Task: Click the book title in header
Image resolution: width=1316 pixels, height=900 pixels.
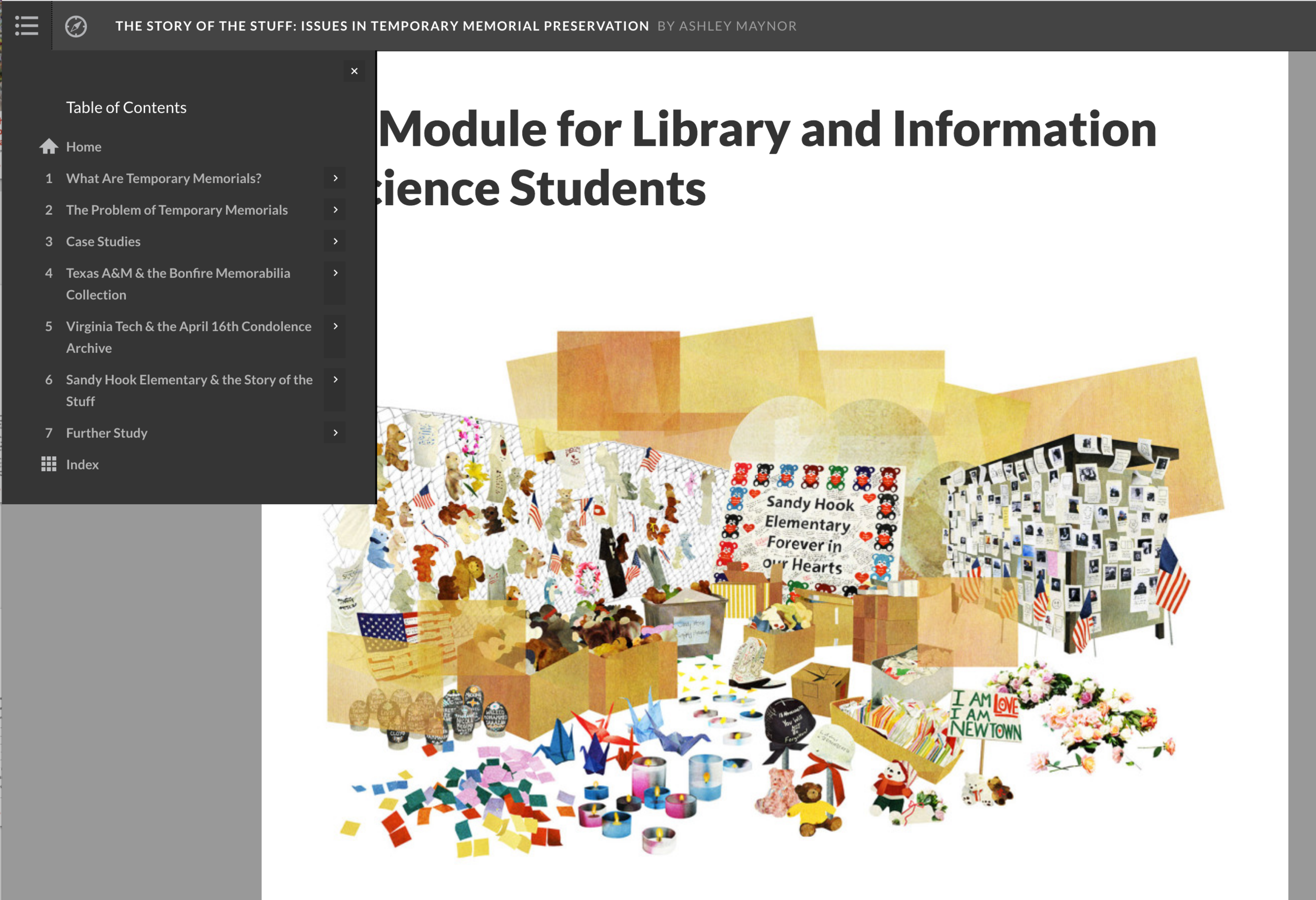Action: coord(382,26)
